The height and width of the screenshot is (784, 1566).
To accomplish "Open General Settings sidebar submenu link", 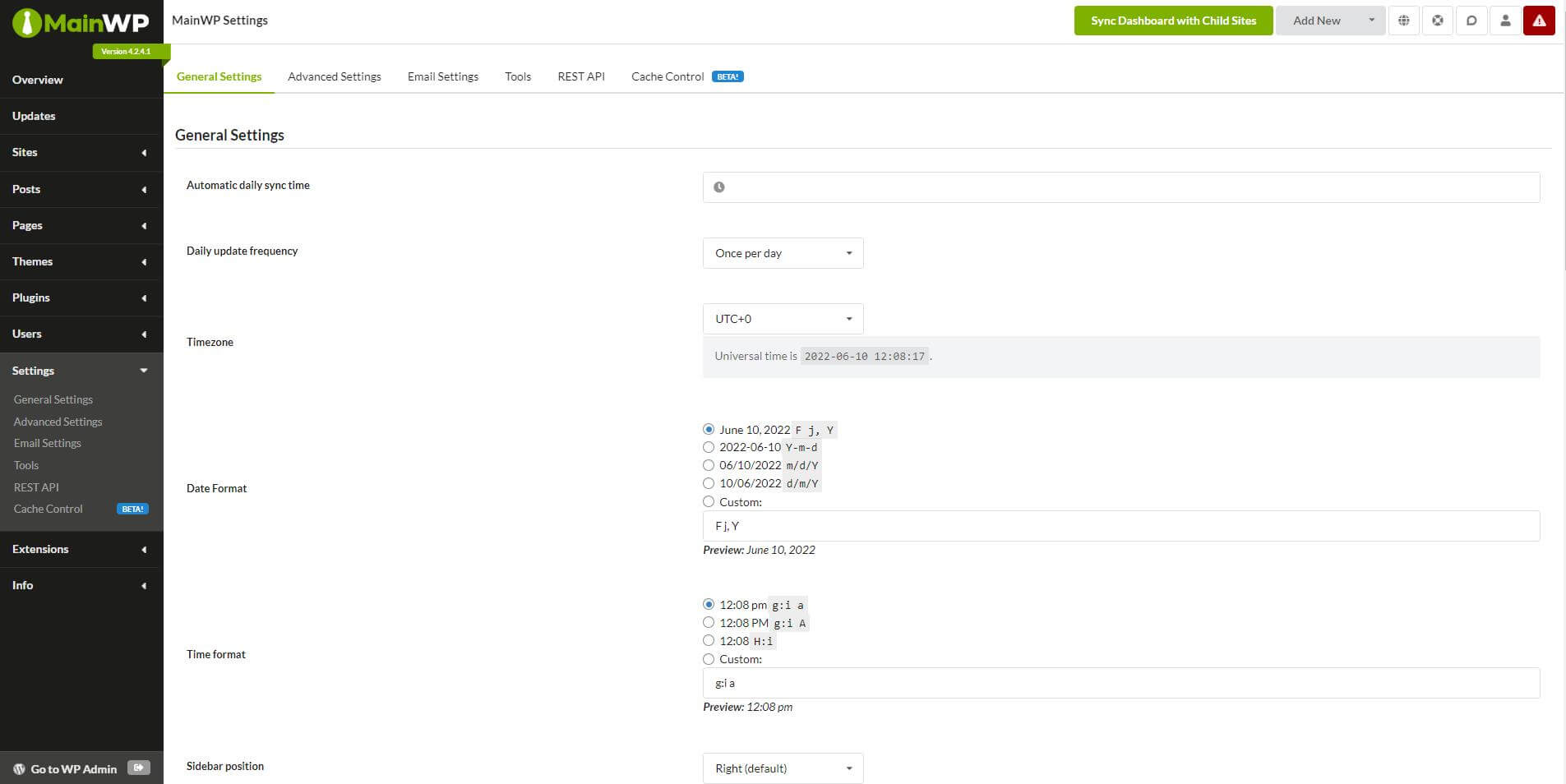I will [53, 399].
